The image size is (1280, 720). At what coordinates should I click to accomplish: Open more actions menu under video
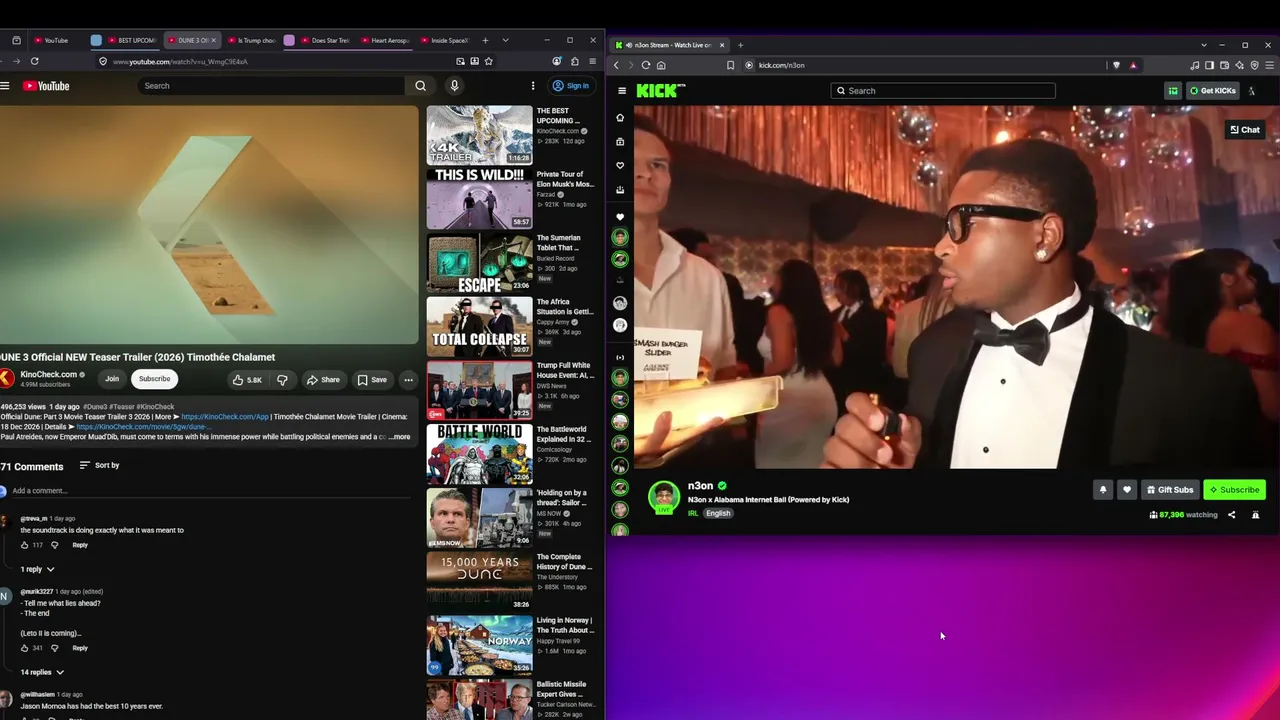[408, 380]
